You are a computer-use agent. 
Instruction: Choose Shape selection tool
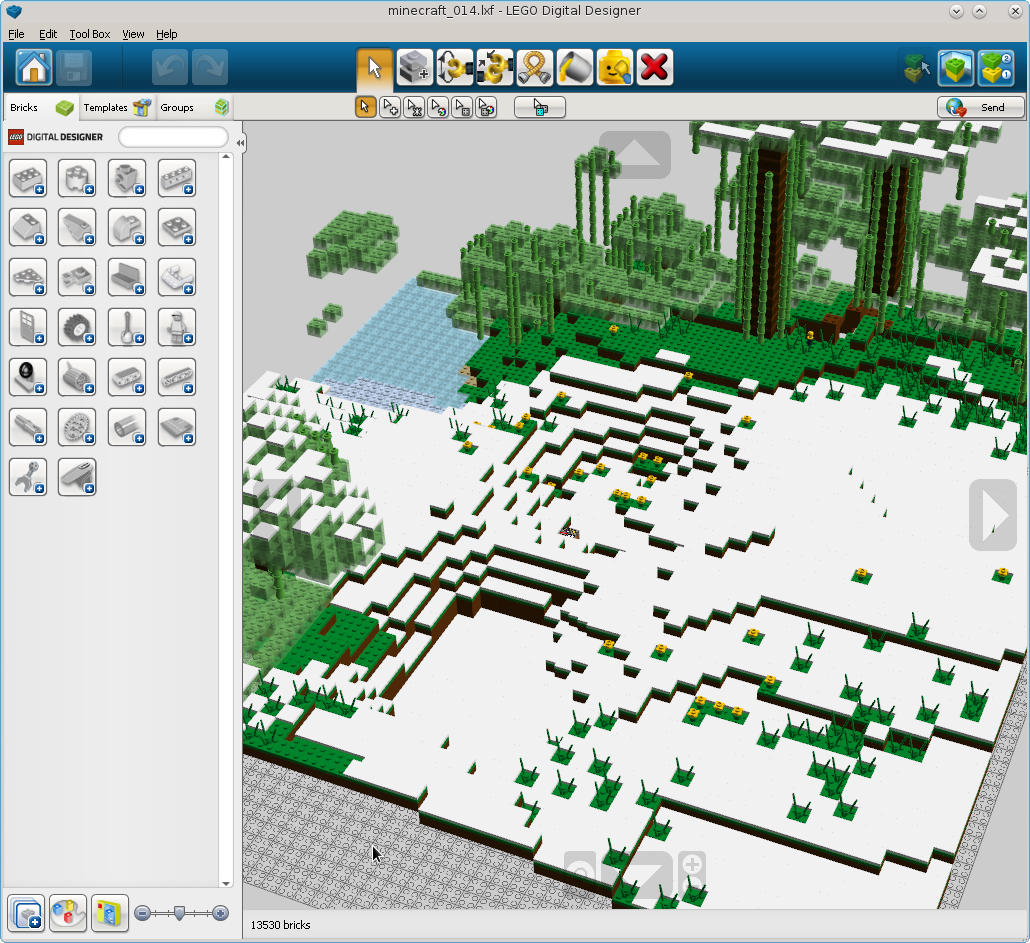coord(462,107)
